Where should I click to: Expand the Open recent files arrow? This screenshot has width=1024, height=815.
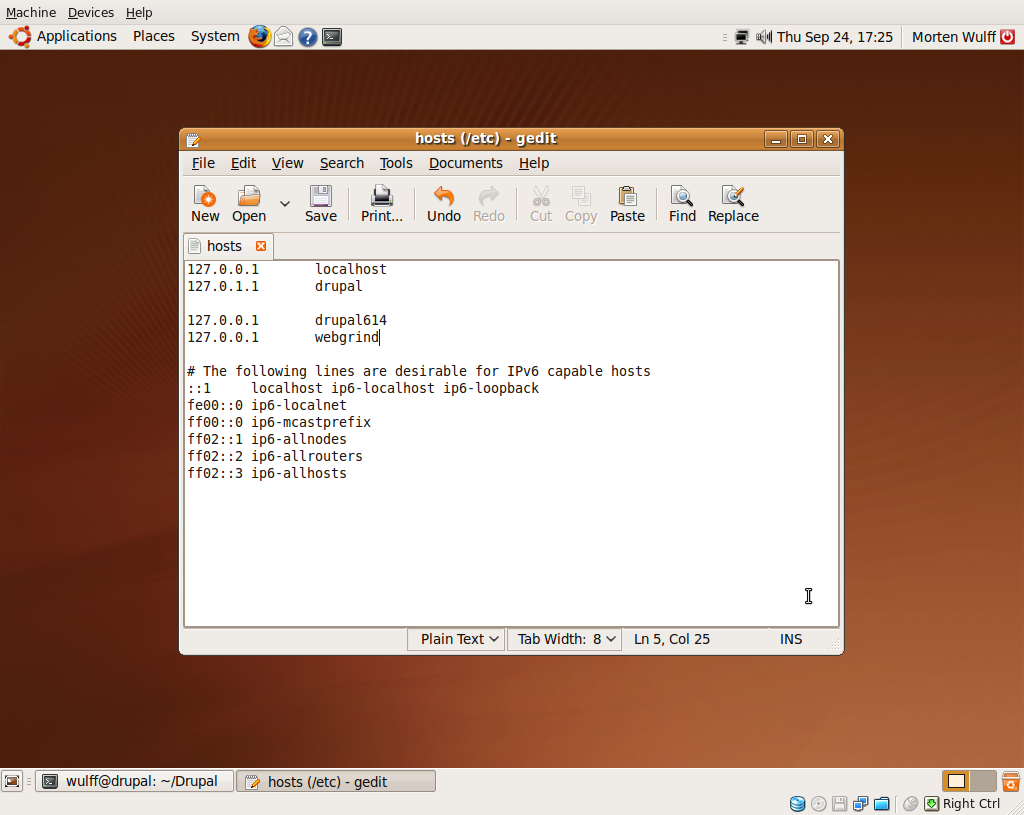285,204
